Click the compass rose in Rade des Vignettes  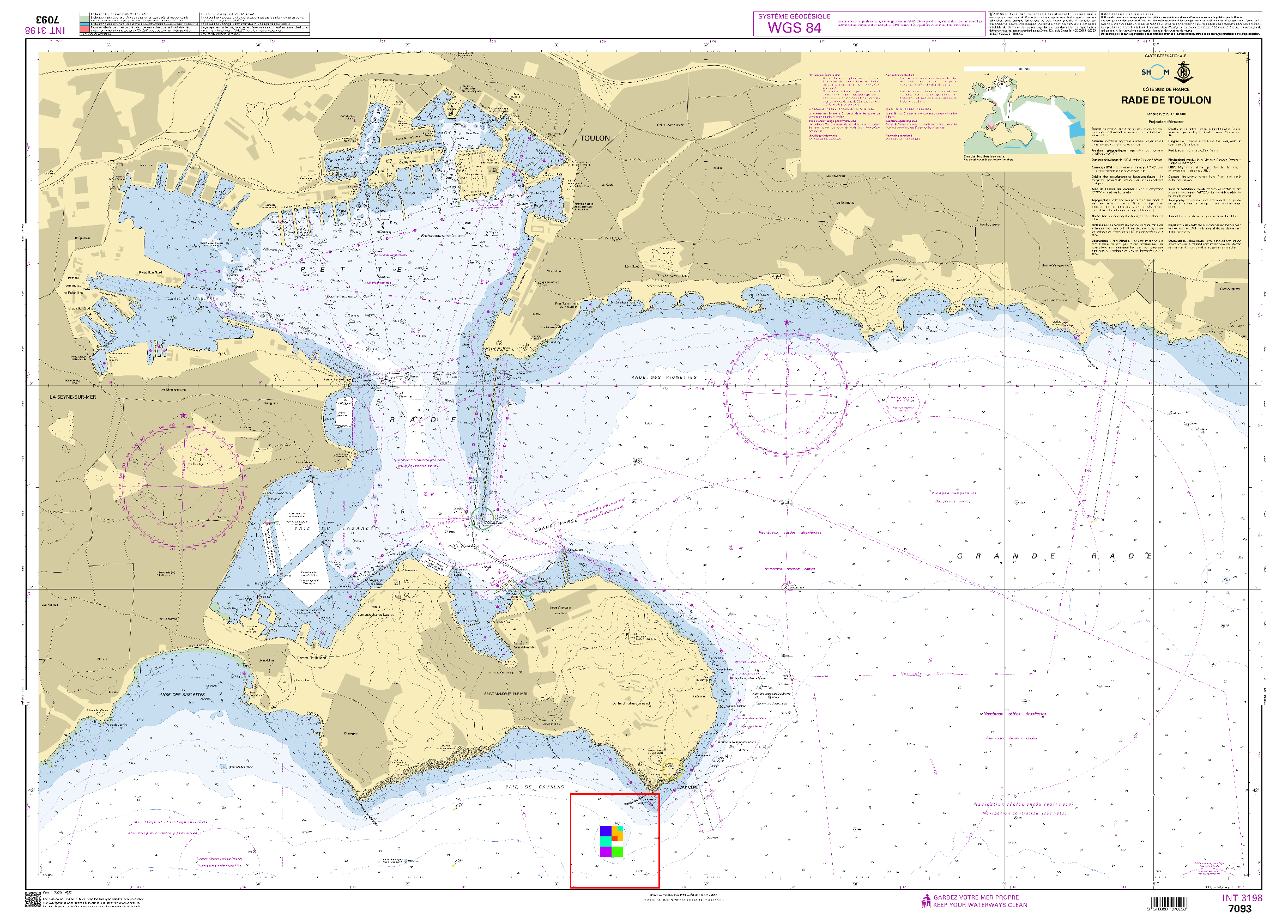coord(787,394)
